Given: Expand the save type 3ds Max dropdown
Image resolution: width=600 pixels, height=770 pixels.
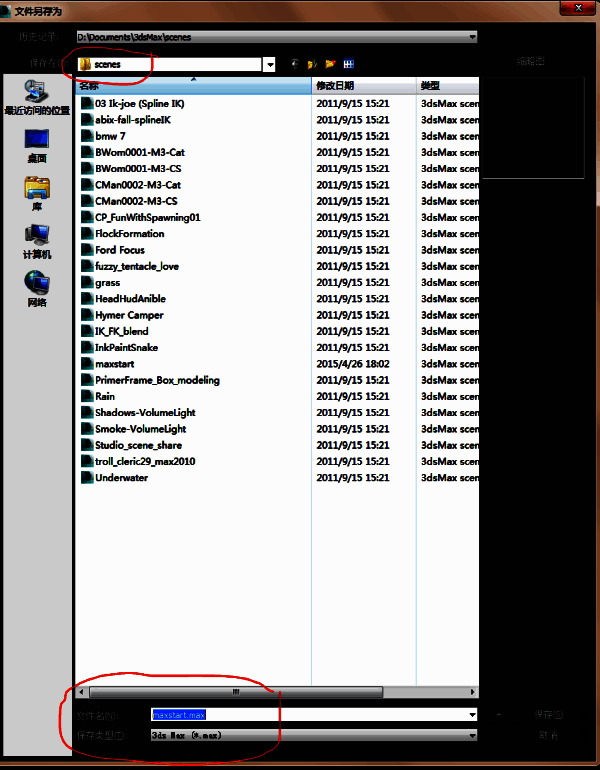Looking at the screenshot, I should (471, 735).
